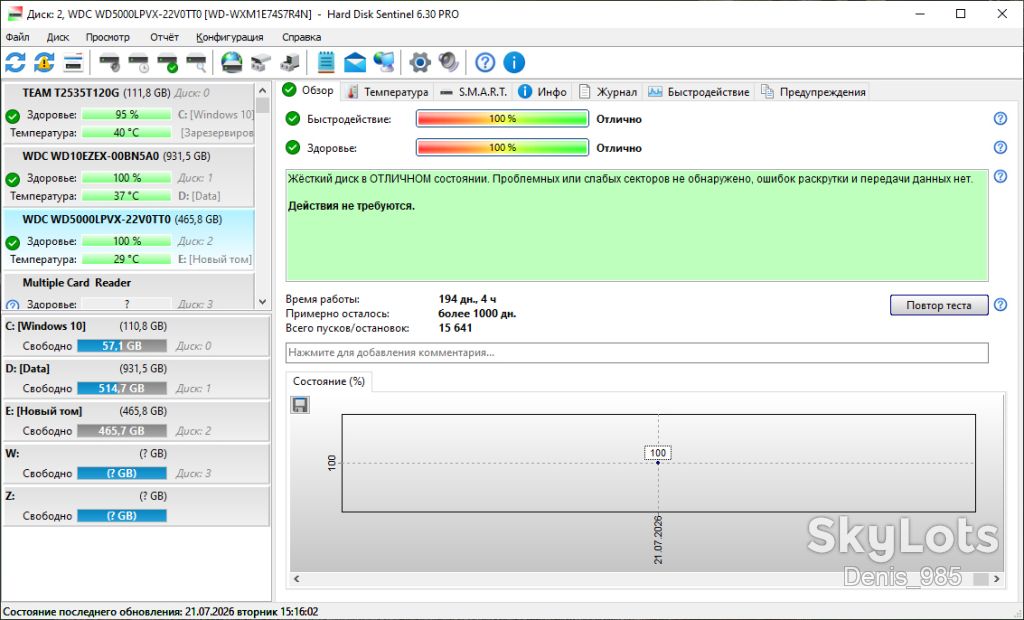Viewport: 1024px width, 620px height.
Task: Select the WDC WD10EZEX-00BN5A0 disk
Action: click(129, 176)
